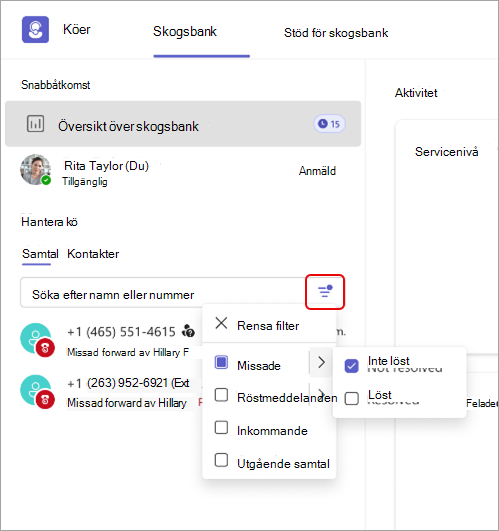This screenshot has height=531, width=499.
Task: Click the Köer app title
Action: [x=77, y=29]
